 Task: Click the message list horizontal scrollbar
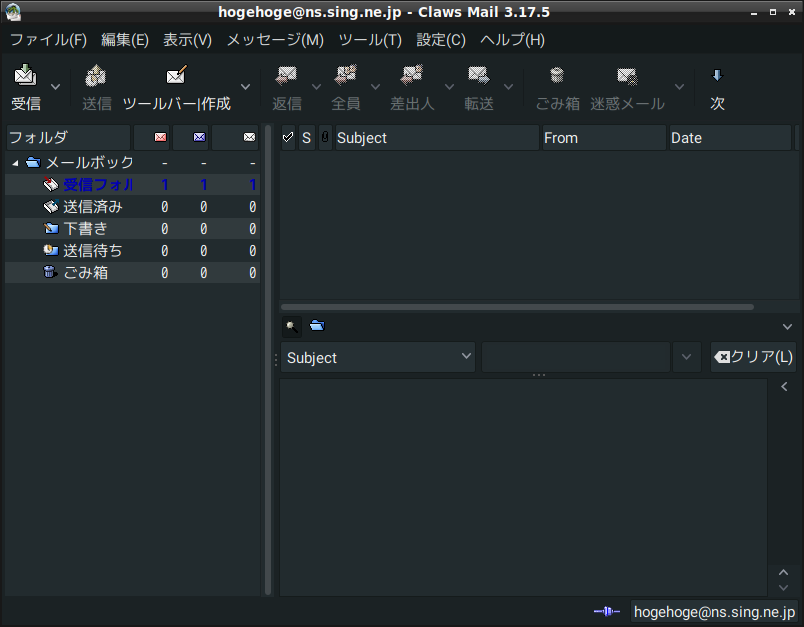517,307
